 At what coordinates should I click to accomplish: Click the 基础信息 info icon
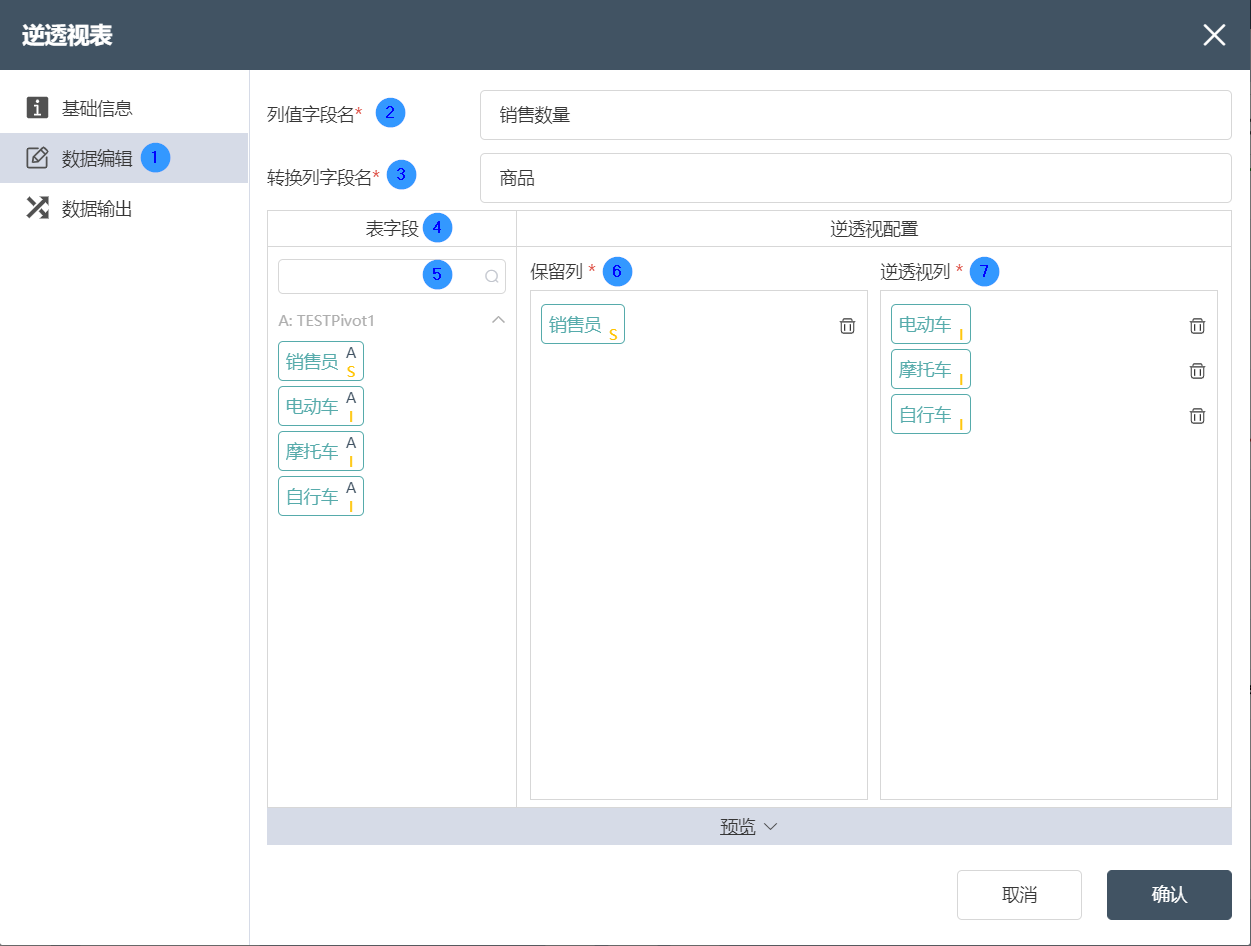37,107
